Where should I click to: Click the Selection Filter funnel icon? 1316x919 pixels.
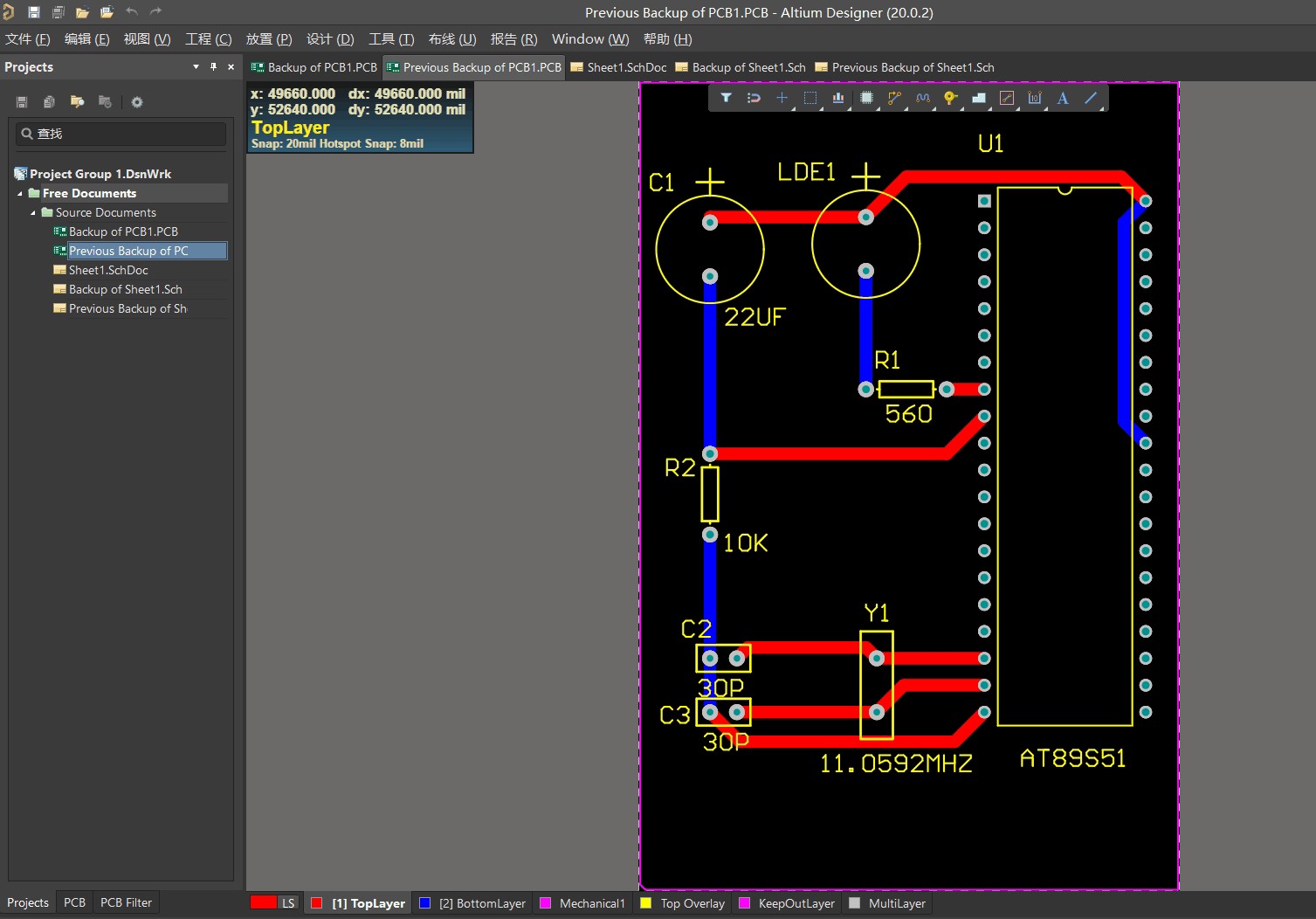pos(726,98)
